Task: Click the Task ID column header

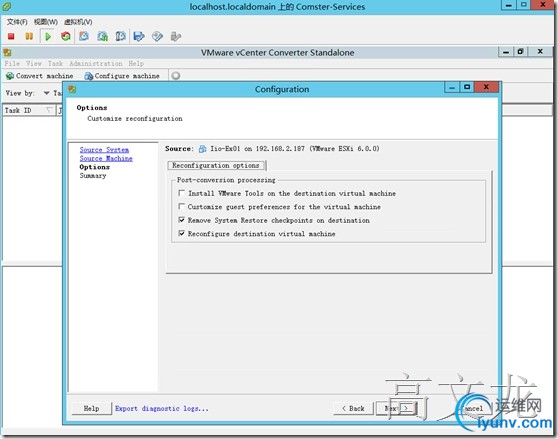Action: [28, 110]
